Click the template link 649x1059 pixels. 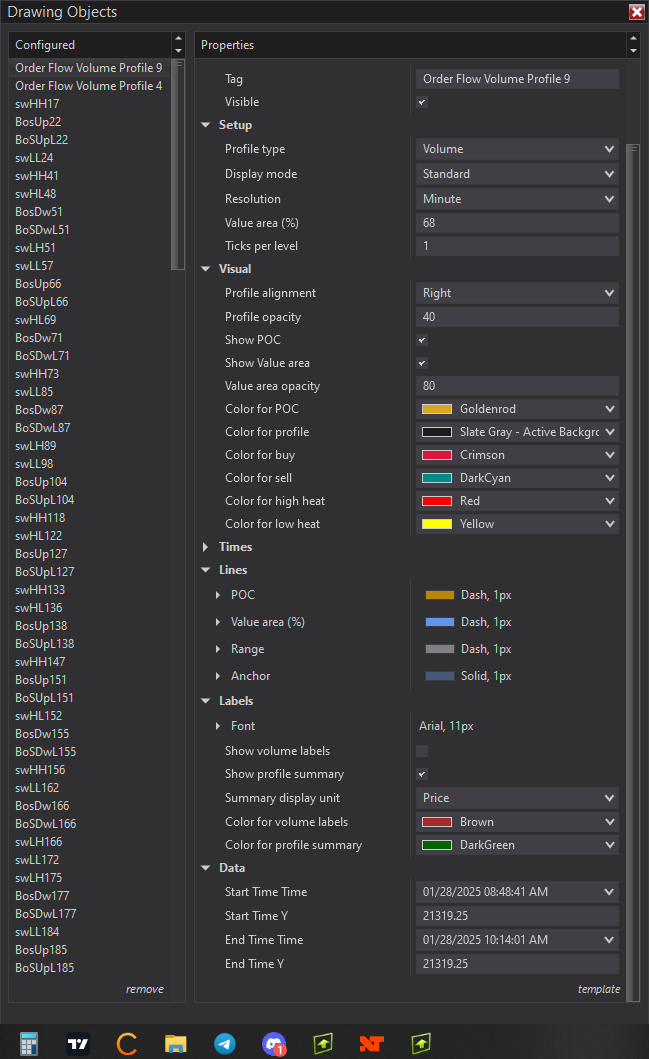pos(598,989)
